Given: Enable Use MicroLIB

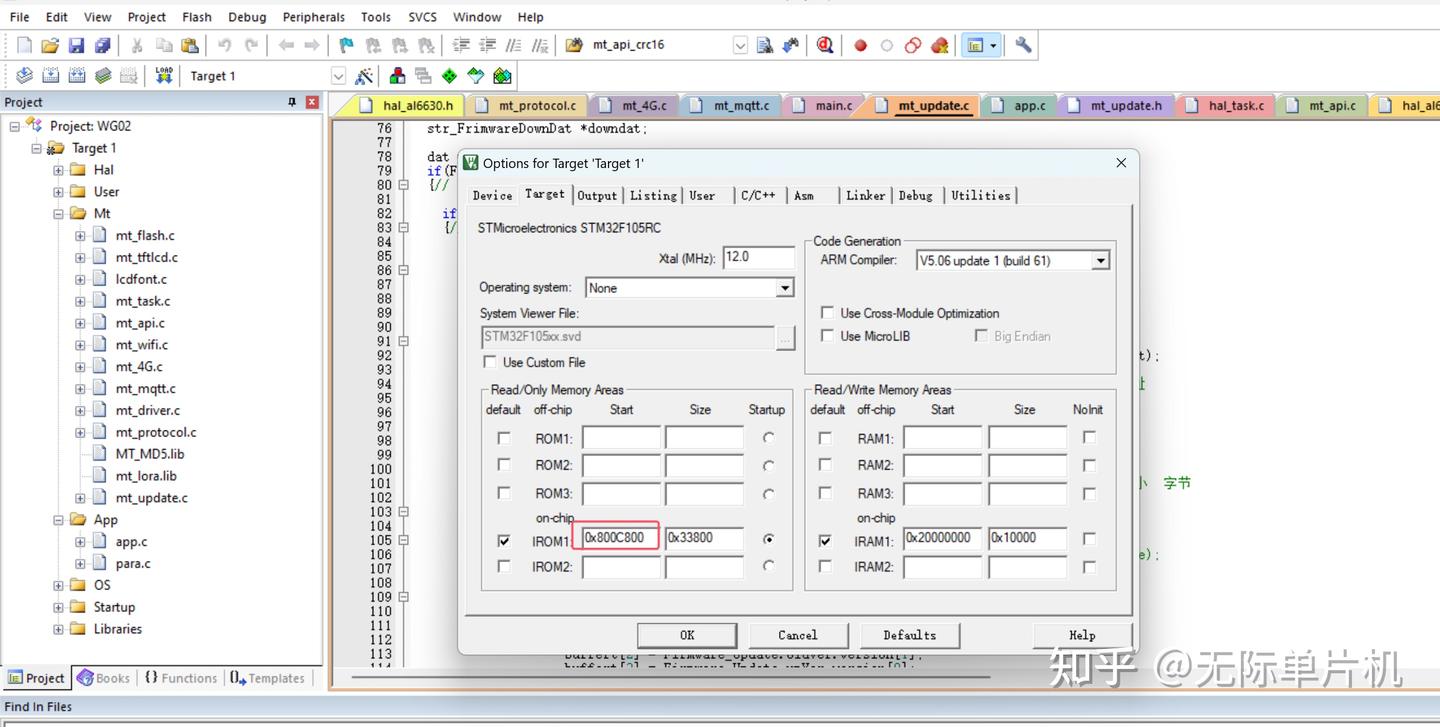Looking at the screenshot, I should tap(827, 336).
